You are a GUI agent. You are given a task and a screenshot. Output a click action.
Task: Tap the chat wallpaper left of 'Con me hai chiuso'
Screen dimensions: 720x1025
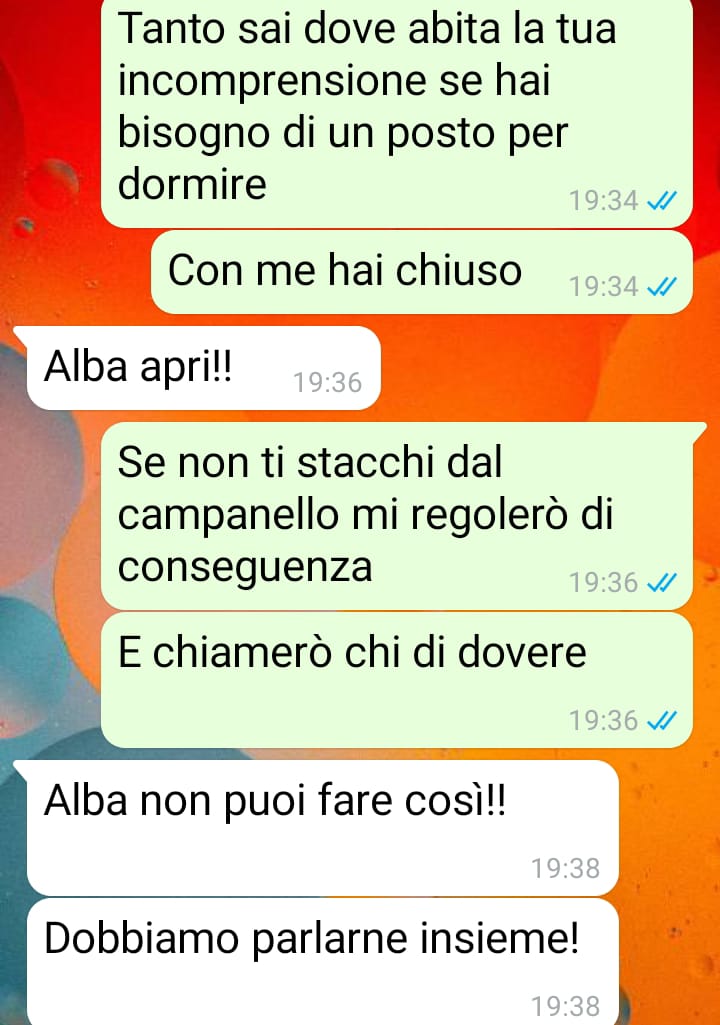pos(75,272)
